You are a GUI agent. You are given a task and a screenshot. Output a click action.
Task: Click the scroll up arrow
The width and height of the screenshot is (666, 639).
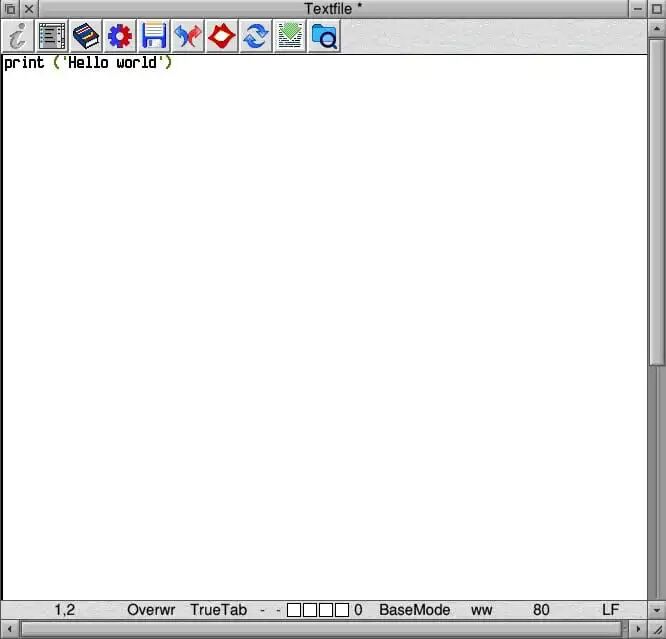point(657,28)
